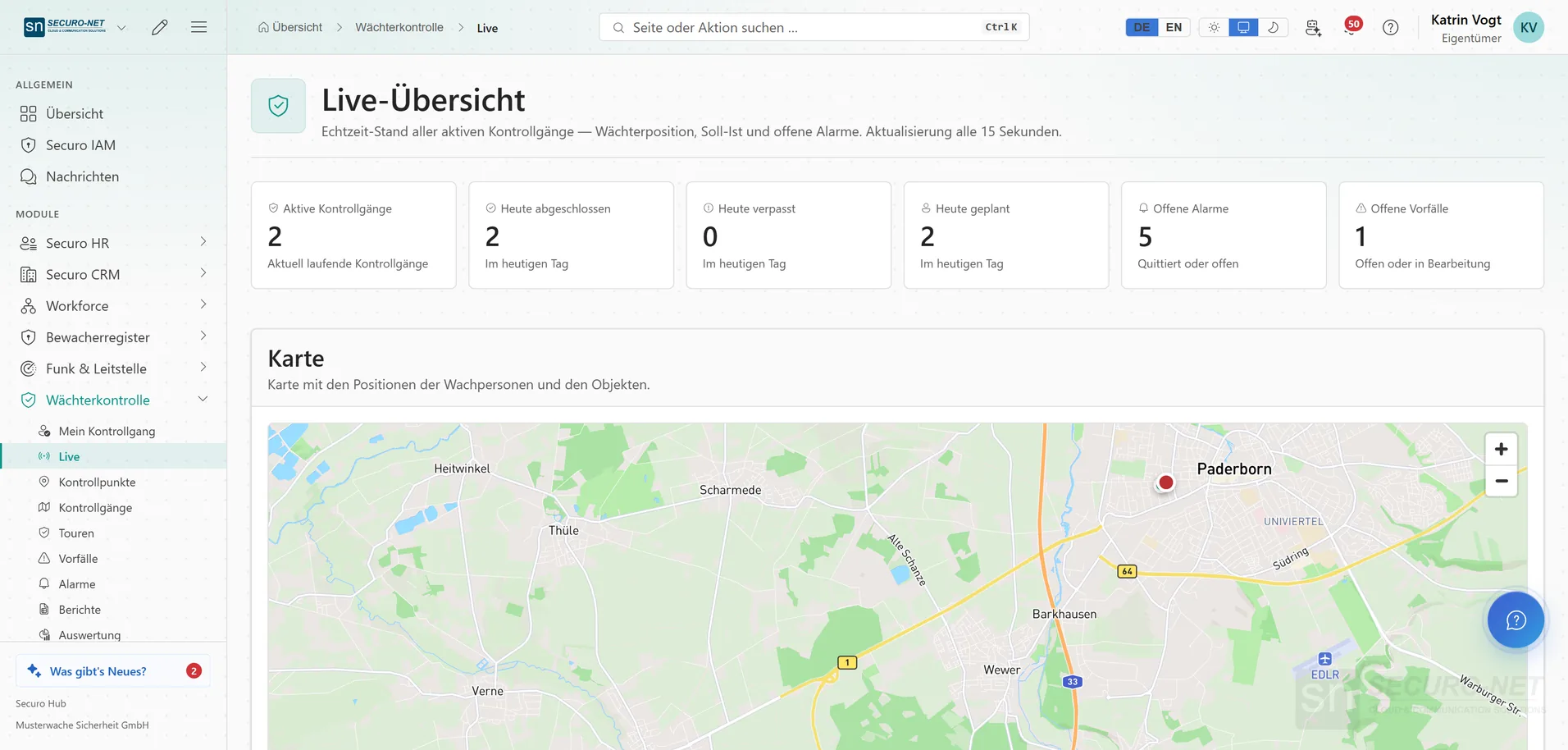
Task: Toggle the hamburger menu icon
Action: (198, 27)
